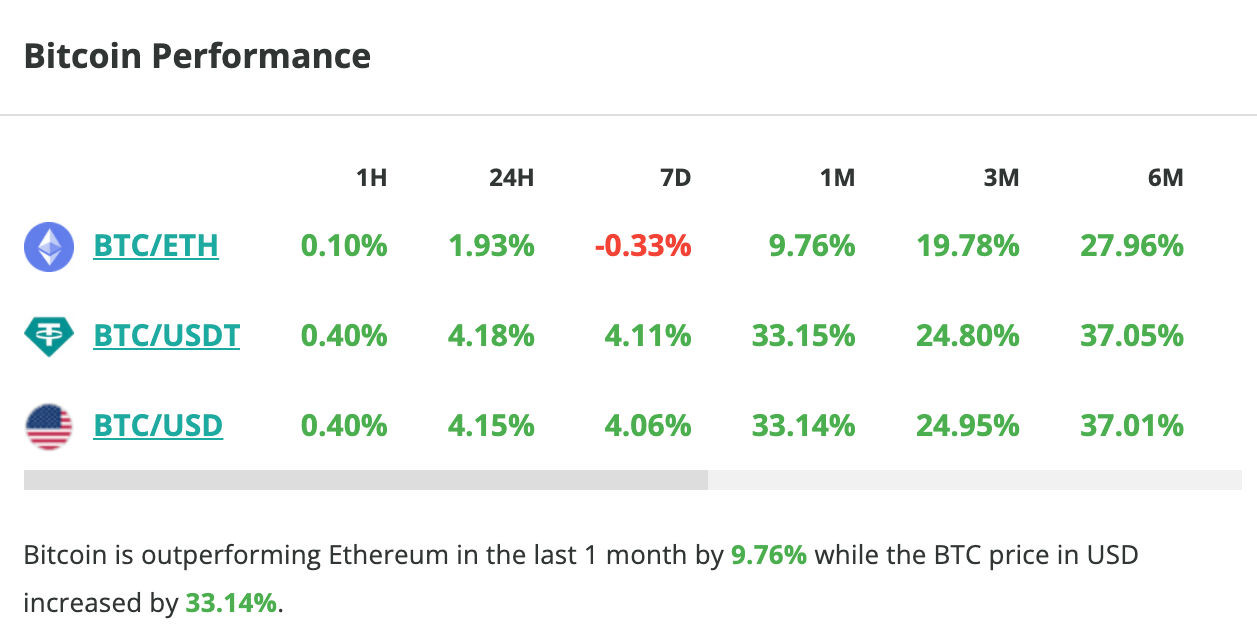The width and height of the screenshot is (1257, 639).
Task: Click the 24.95% BTC/USD three-month value
Action: (967, 427)
